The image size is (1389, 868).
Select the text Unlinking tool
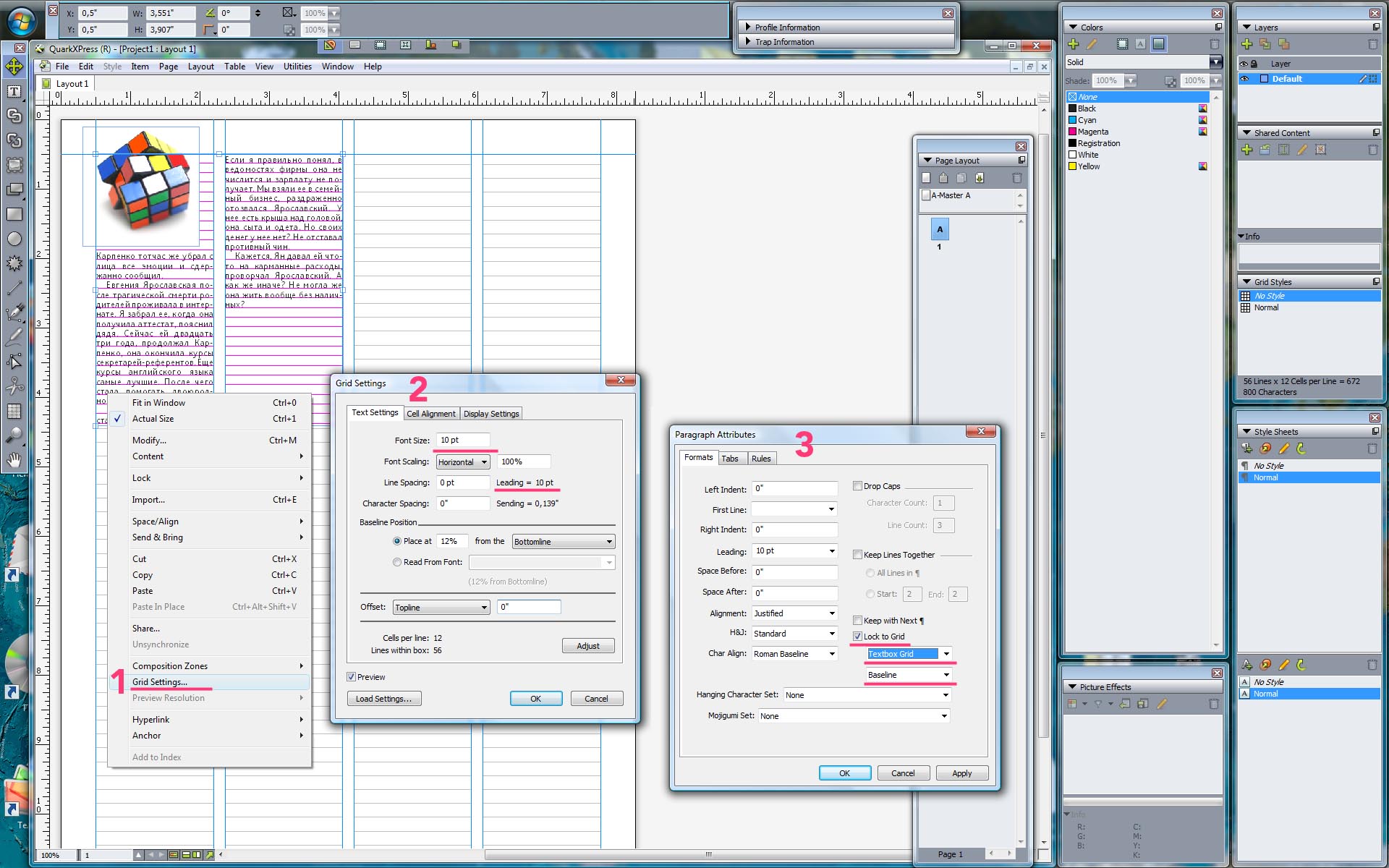[14, 140]
